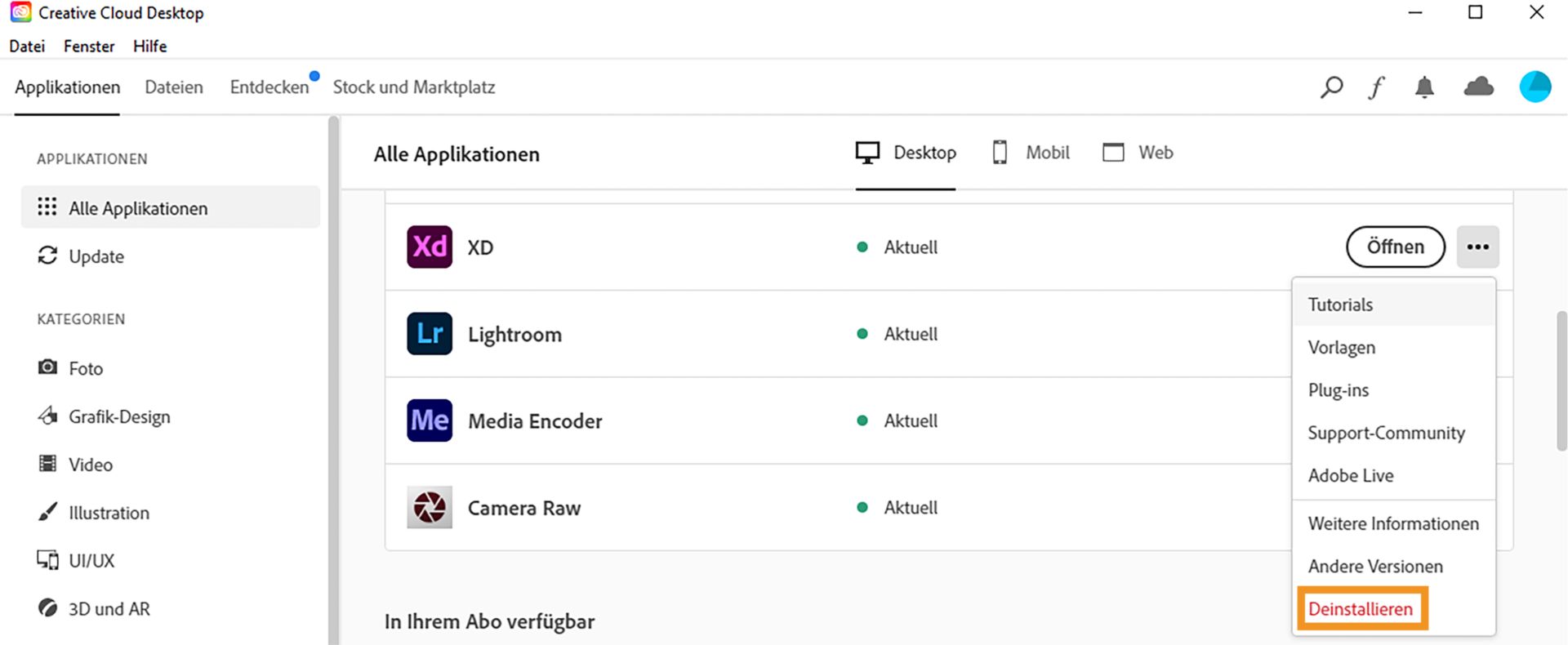Viewport: 1568px width, 645px height.
Task: Select Deinstallieren from the context menu
Action: (1360, 609)
